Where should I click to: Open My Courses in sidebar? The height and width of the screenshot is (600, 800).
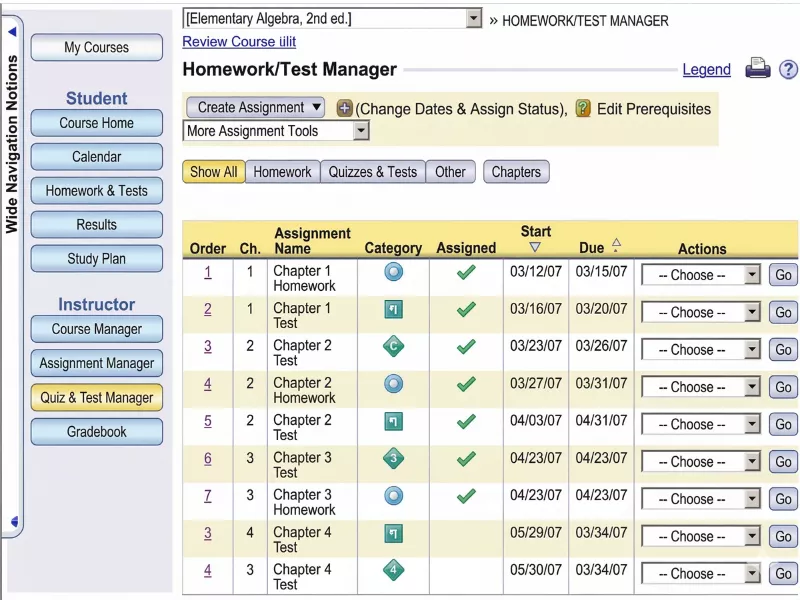96,47
